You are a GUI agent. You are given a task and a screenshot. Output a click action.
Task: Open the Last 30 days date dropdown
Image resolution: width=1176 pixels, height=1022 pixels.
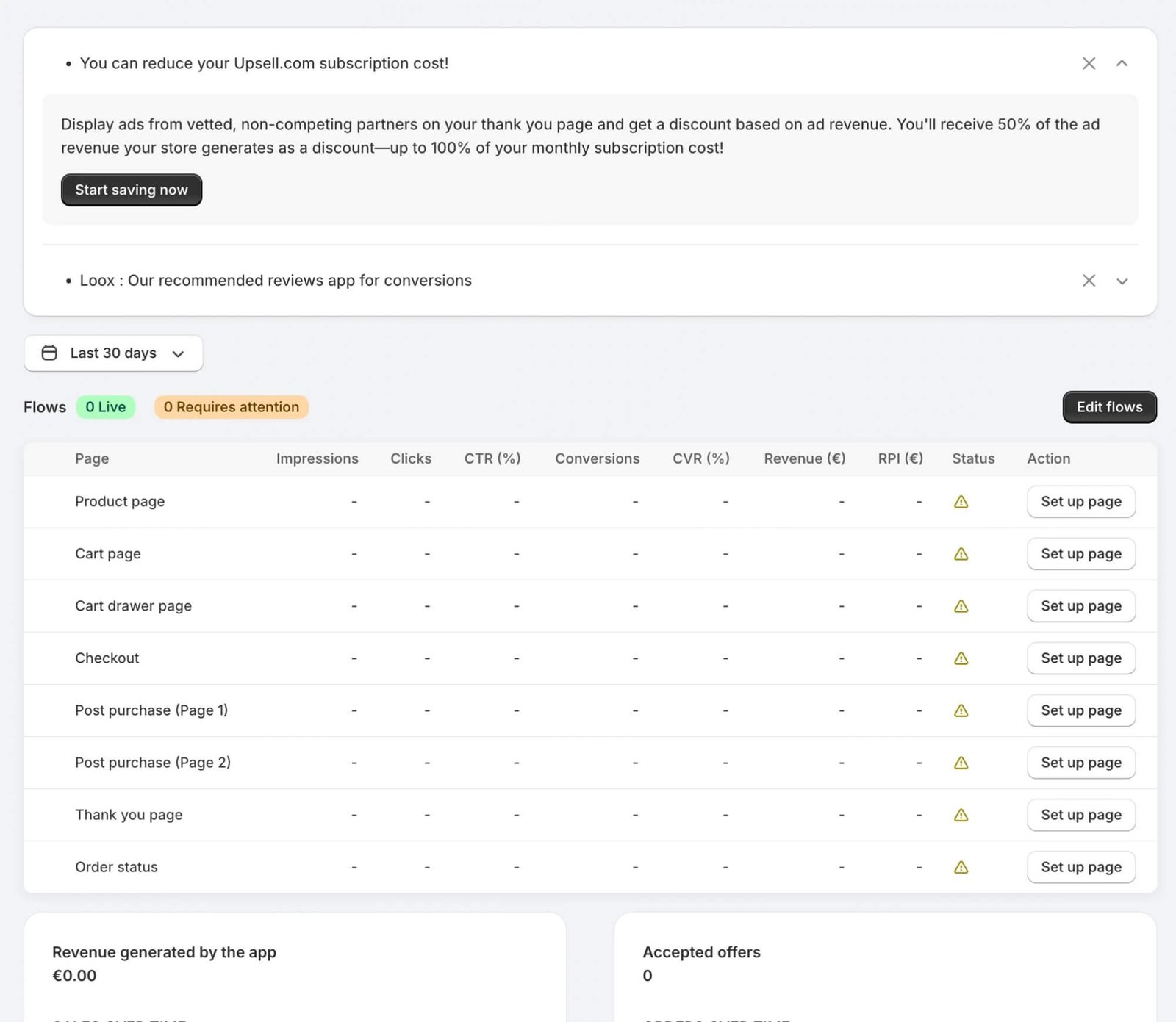coord(113,353)
